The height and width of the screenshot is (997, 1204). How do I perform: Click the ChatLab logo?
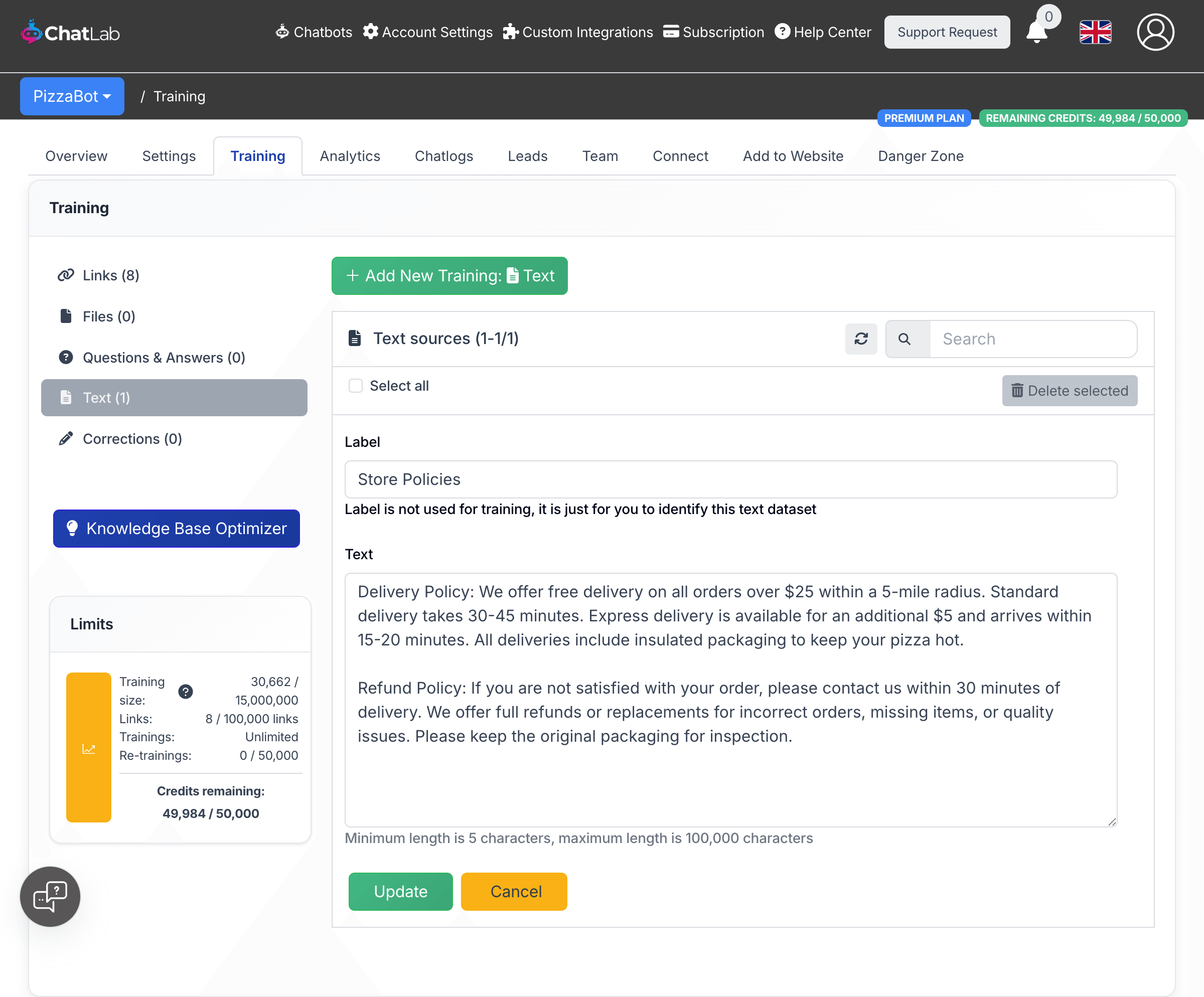click(70, 33)
